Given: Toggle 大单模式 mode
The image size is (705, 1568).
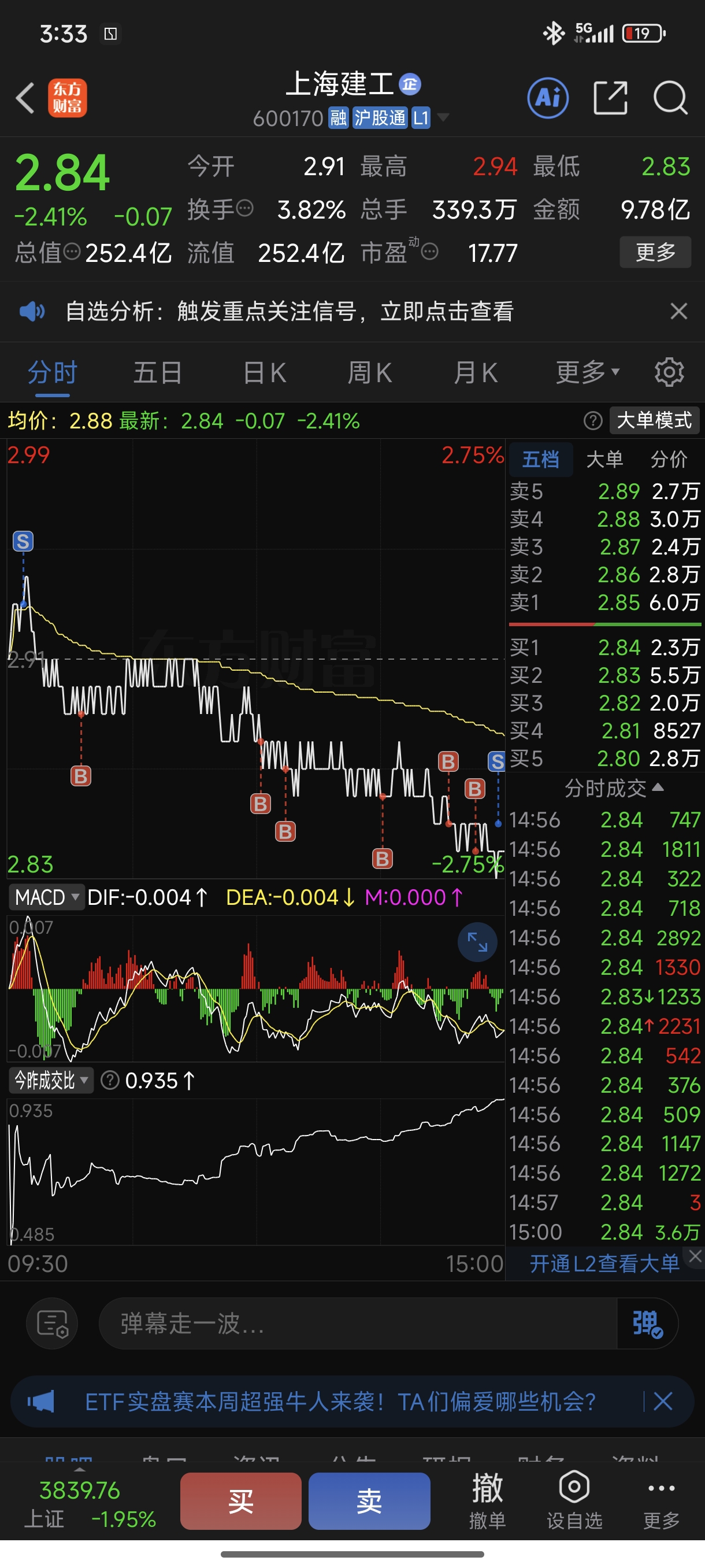Looking at the screenshot, I should [x=654, y=420].
